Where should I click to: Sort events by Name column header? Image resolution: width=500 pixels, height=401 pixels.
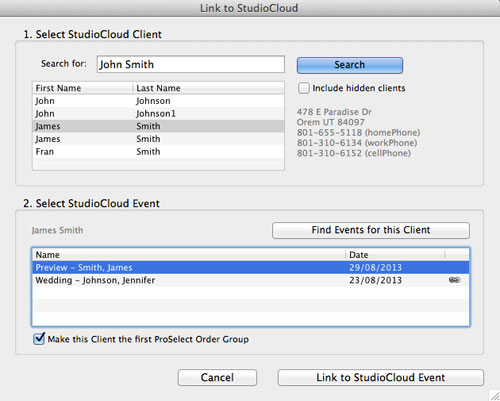189,255
